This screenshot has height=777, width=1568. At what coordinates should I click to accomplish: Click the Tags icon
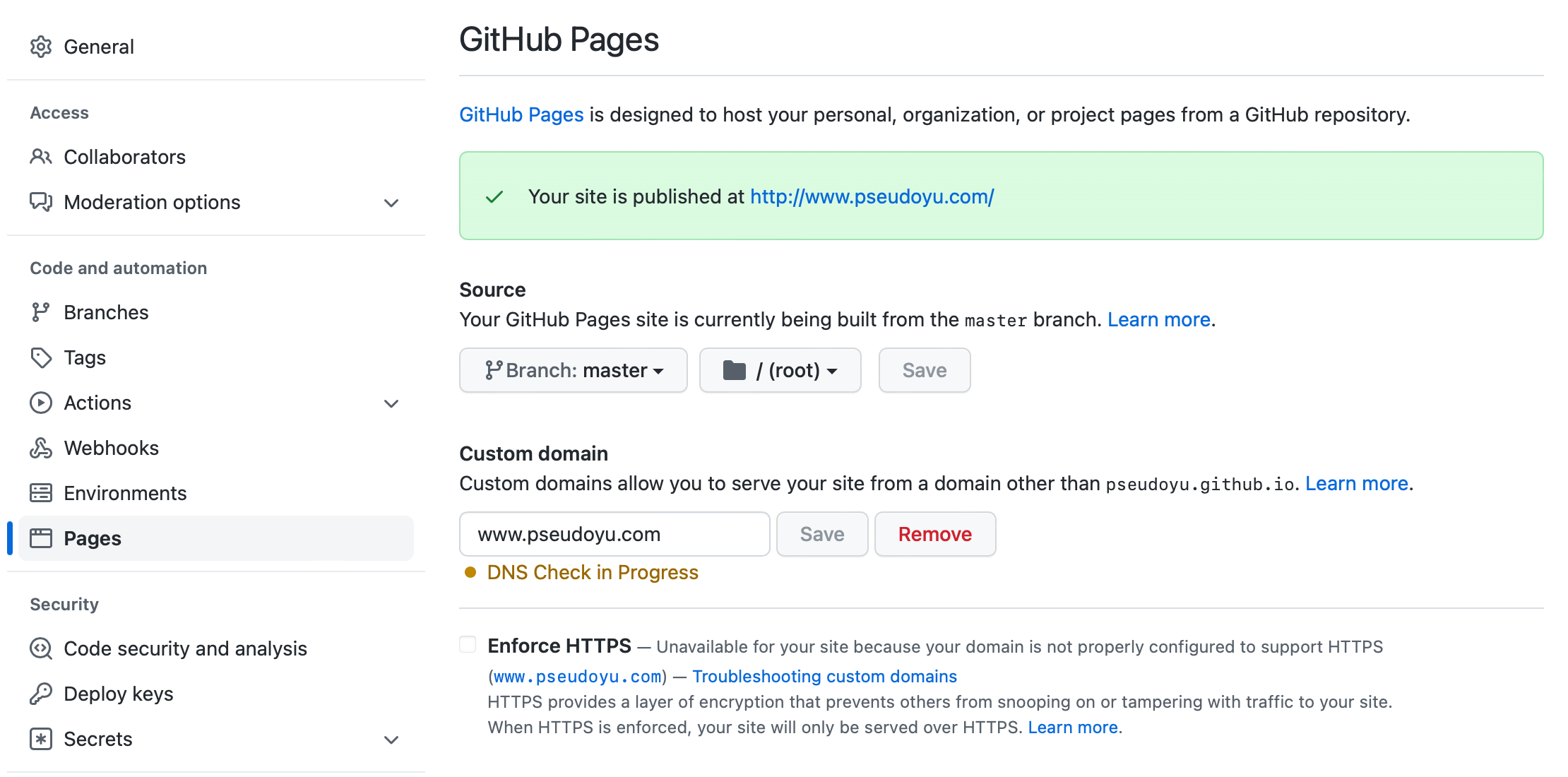41,357
